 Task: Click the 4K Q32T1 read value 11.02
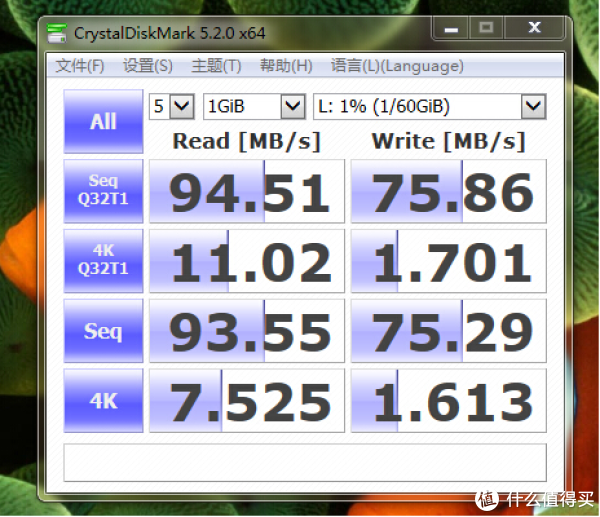(247, 261)
